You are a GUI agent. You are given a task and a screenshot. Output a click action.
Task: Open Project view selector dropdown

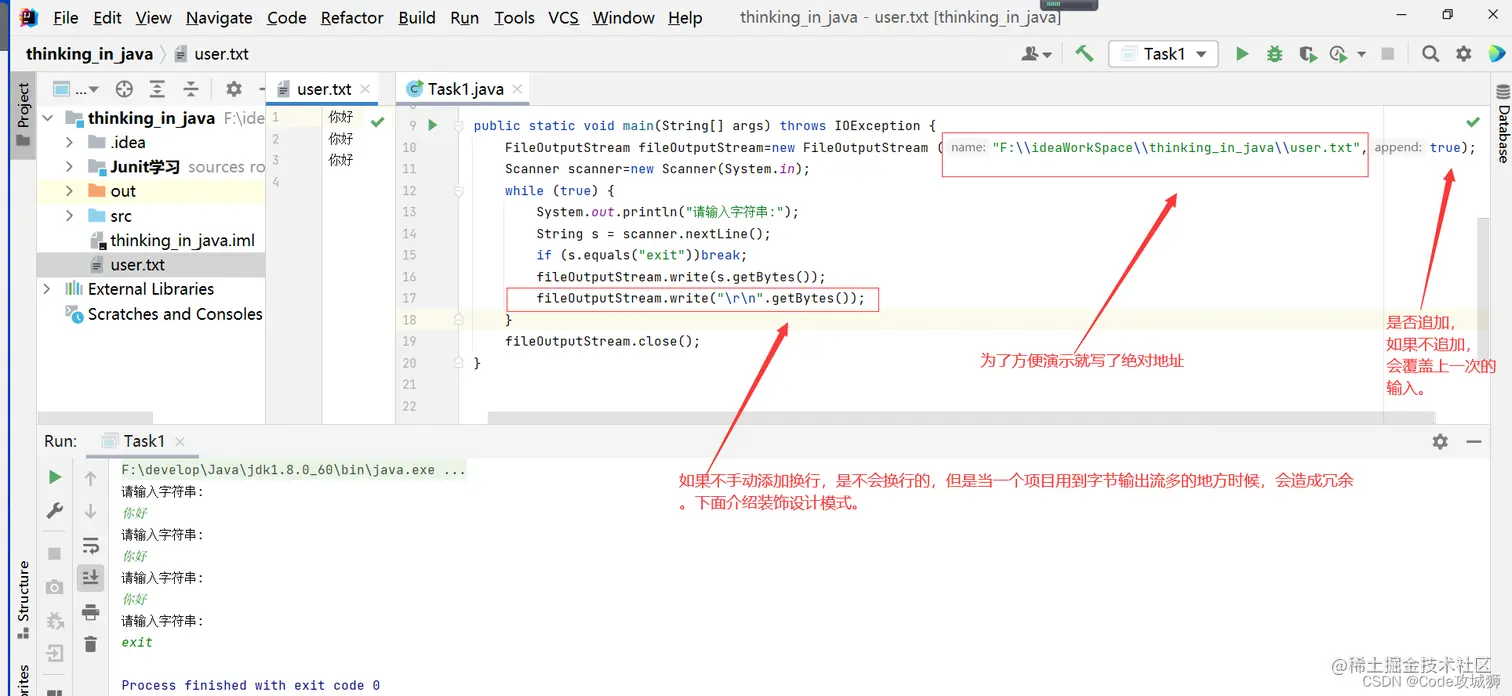[75, 89]
